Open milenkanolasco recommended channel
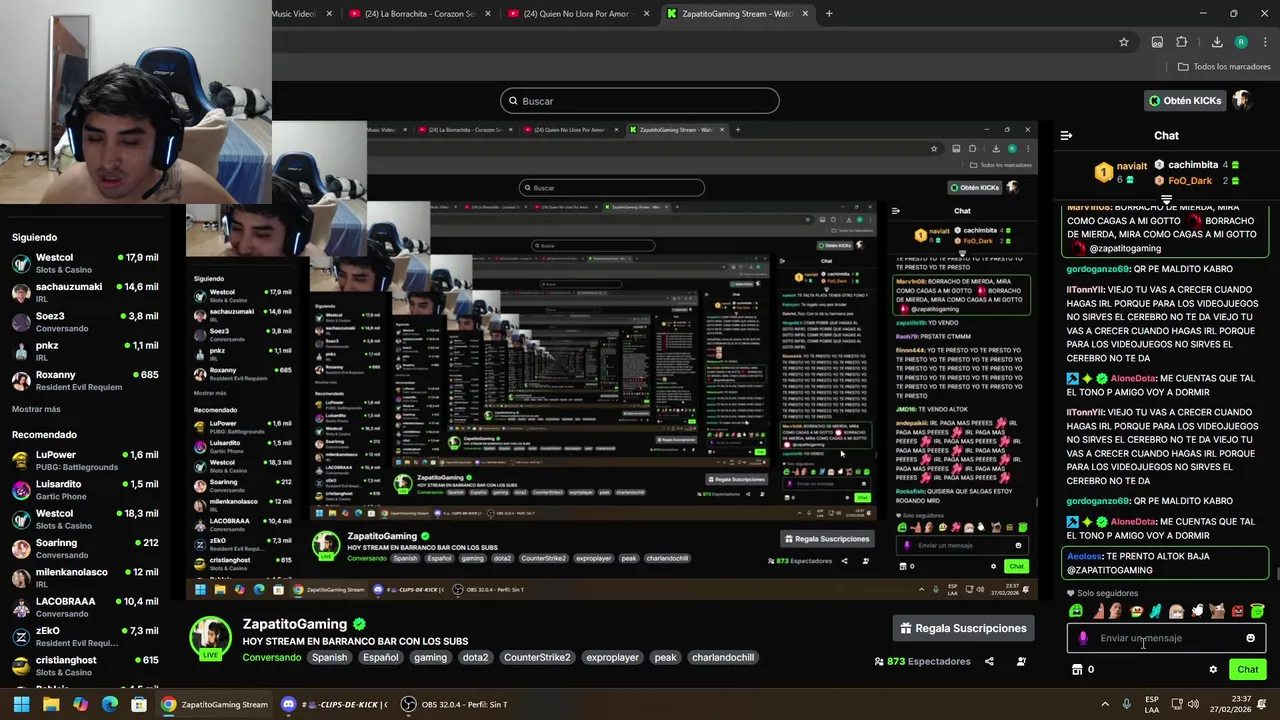Screen dimensions: 1280x720 click(x=85, y=578)
